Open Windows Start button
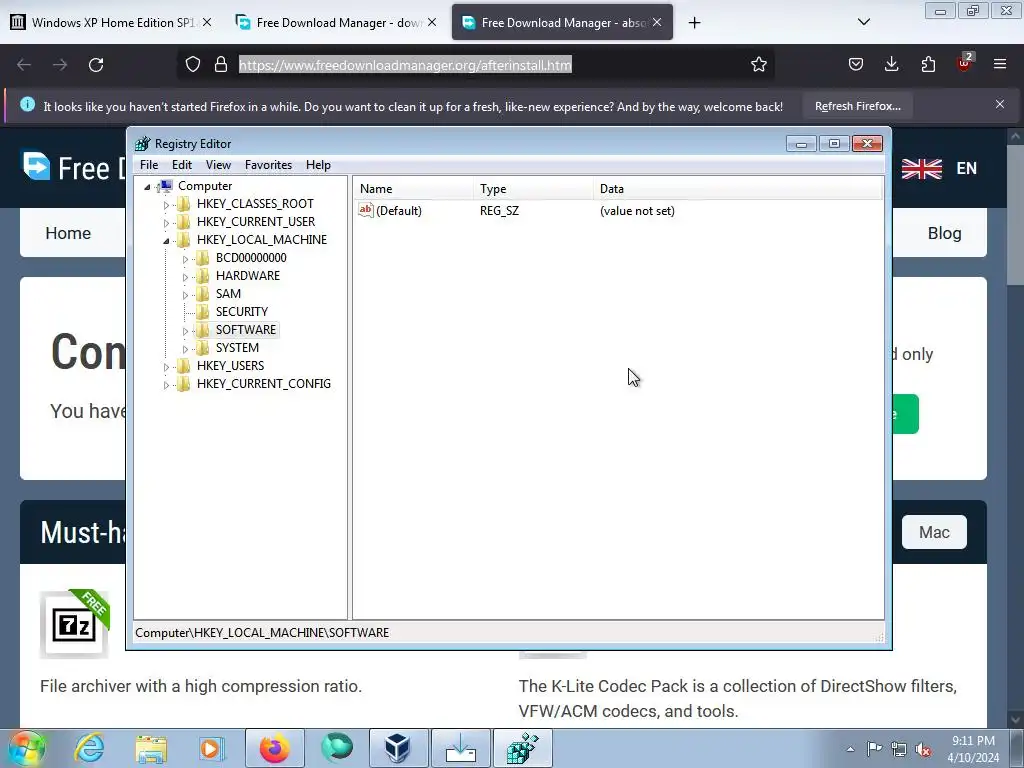This screenshot has width=1024, height=768. [27, 748]
